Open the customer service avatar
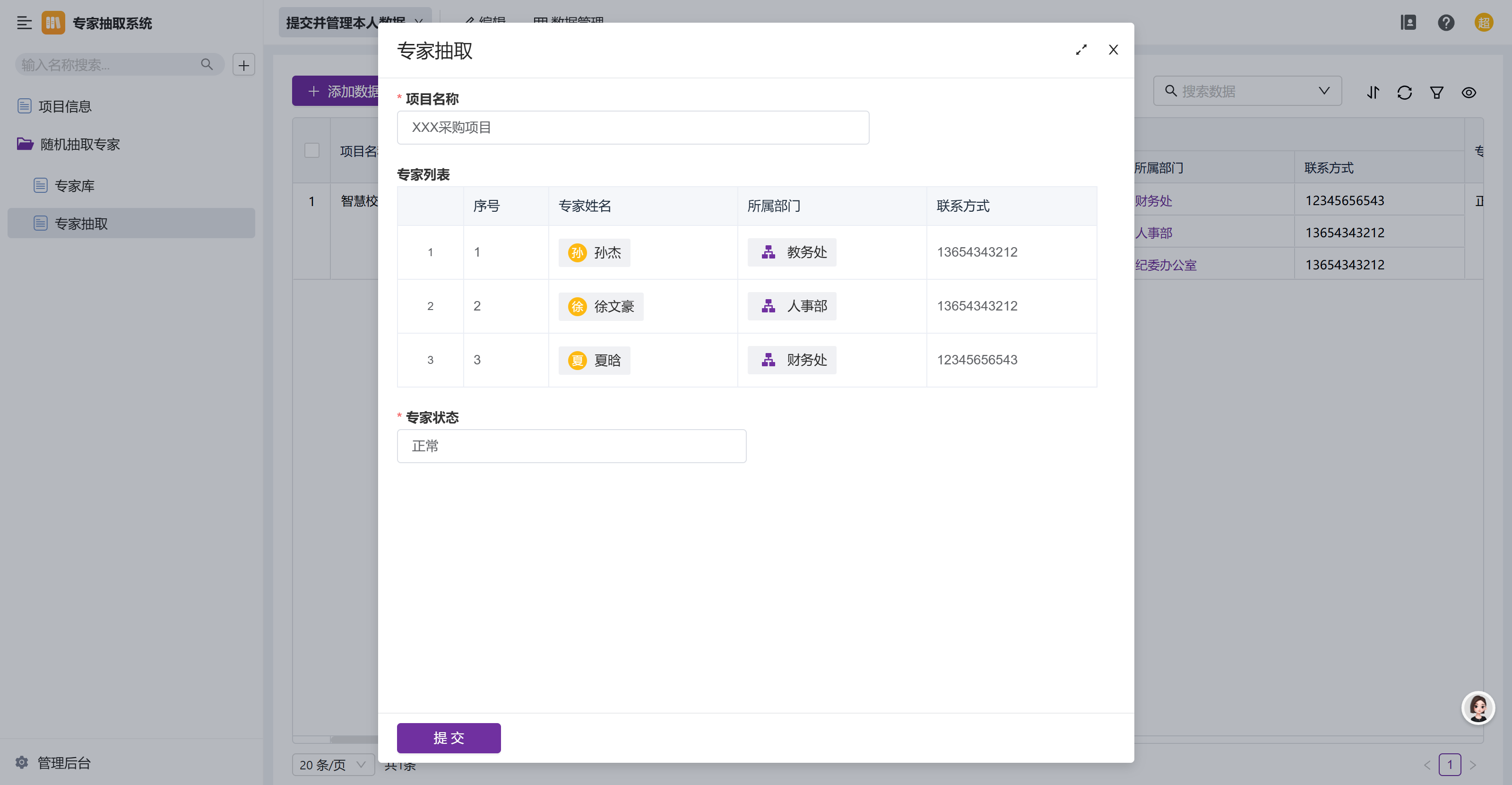This screenshot has width=1512, height=785. tap(1477, 707)
